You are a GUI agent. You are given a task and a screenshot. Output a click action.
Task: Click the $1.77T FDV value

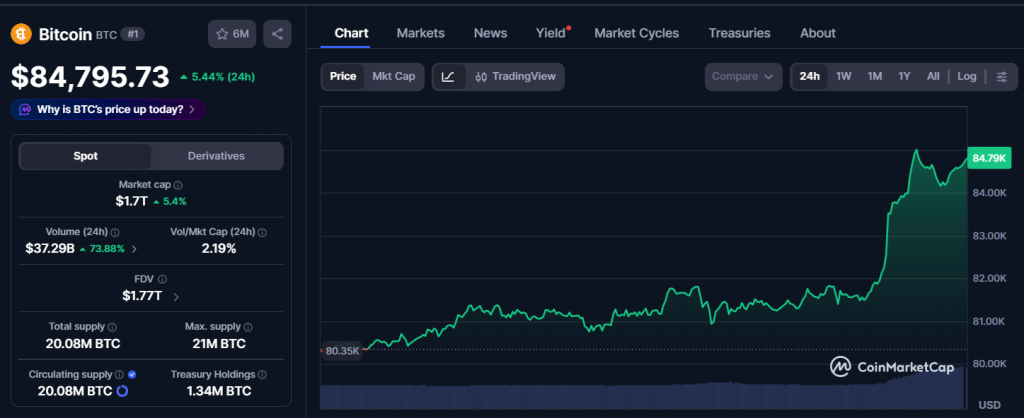pos(142,296)
